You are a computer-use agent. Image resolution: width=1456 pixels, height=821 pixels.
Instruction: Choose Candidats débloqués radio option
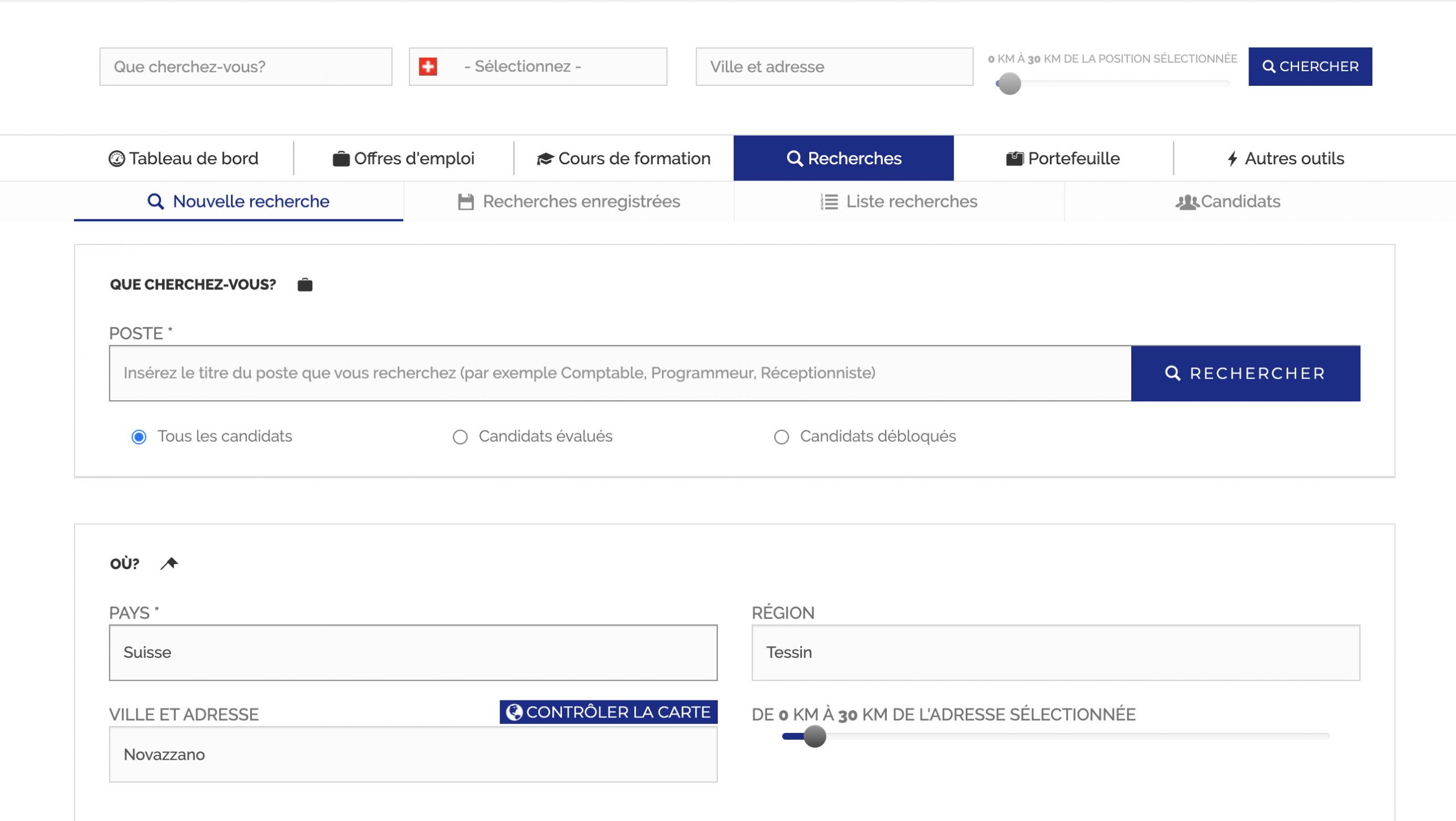click(781, 437)
